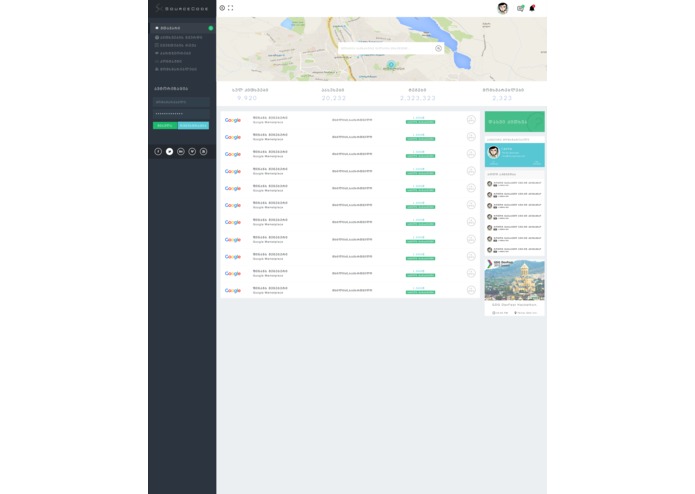
Task: Focus the password field in sidebar login form
Action: [x=181, y=114]
